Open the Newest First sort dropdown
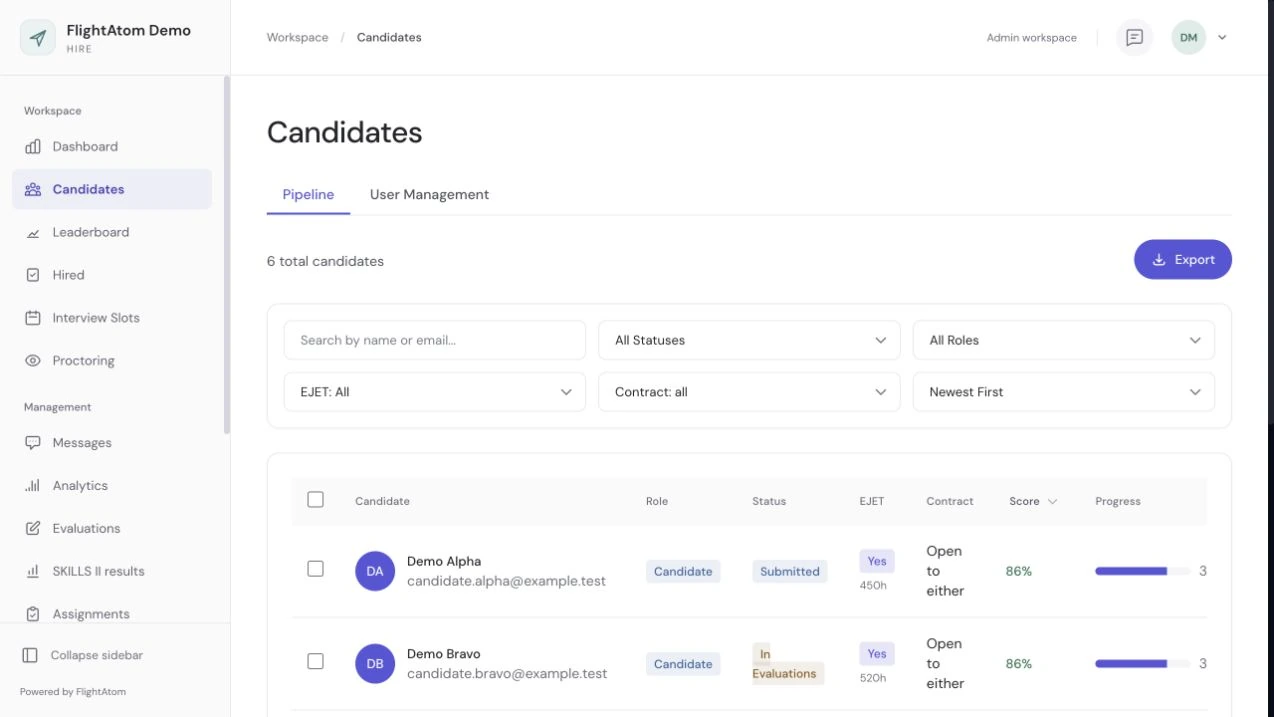Image resolution: width=1274 pixels, height=717 pixels. pyautogui.click(x=1064, y=392)
